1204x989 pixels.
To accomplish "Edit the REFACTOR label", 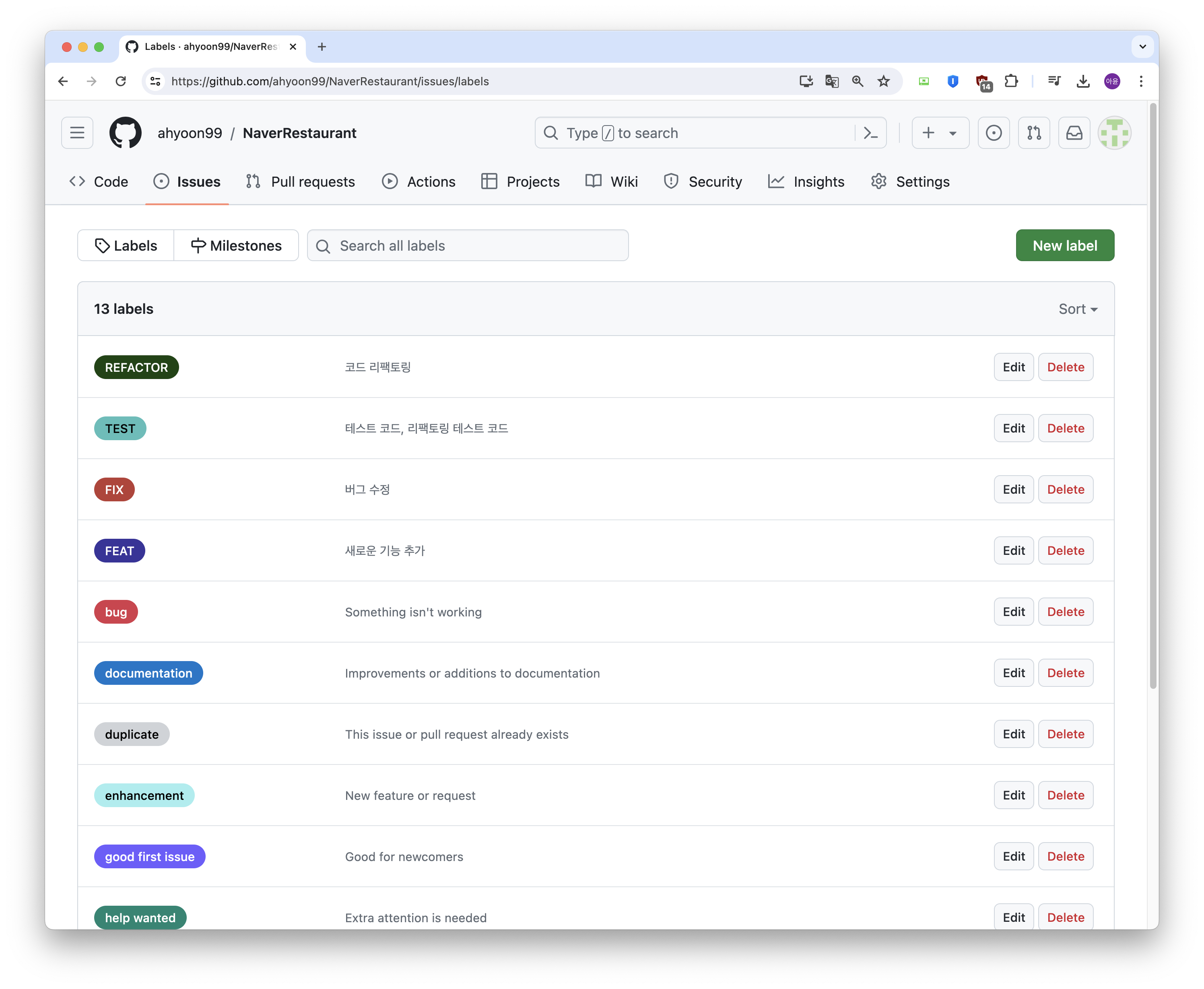I will tap(1013, 367).
